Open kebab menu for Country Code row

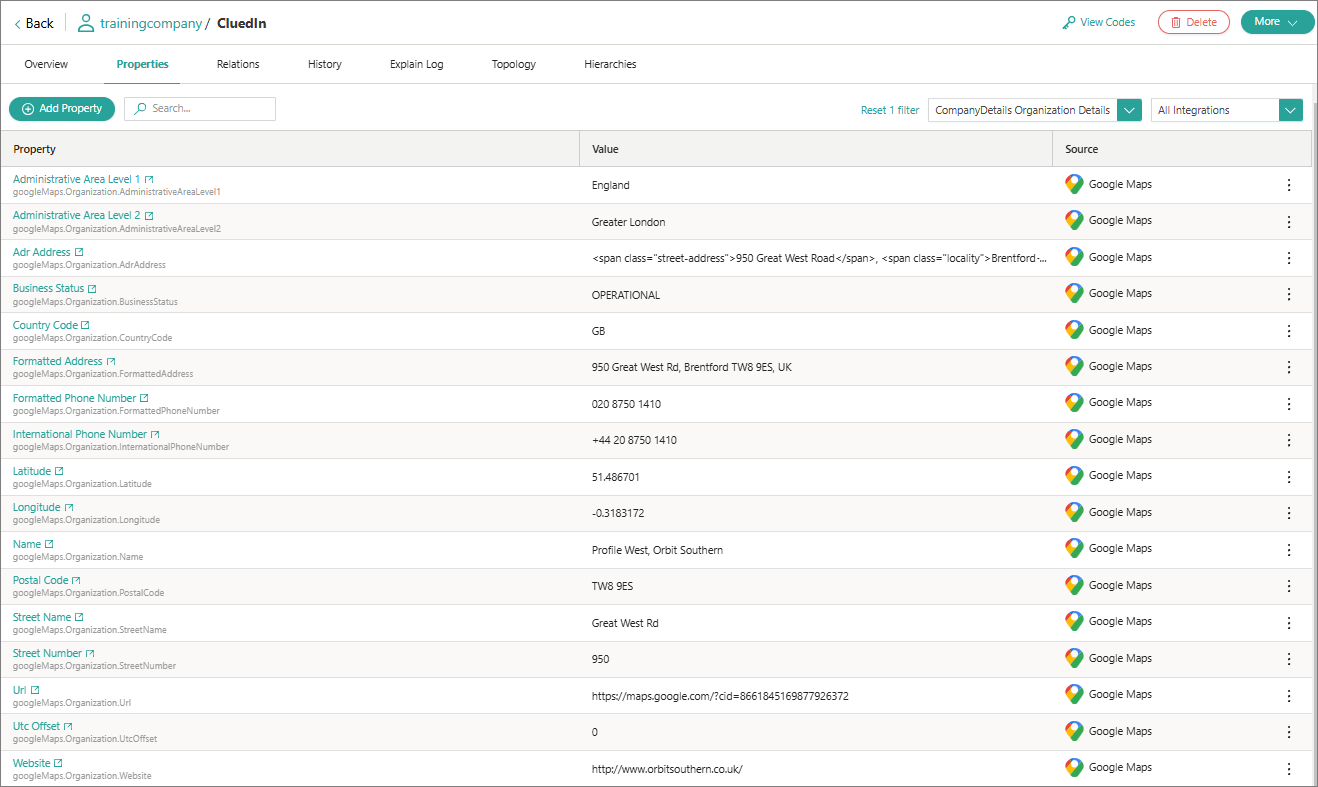pyautogui.click(x=1289, y=331)
